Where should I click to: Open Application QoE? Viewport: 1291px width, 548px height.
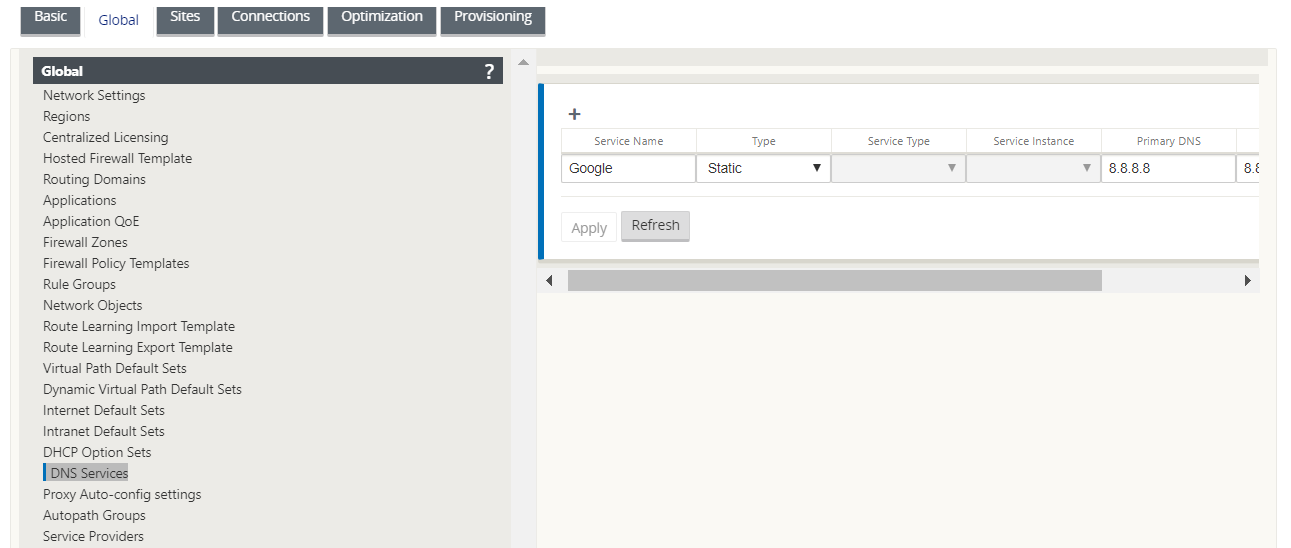91,221
